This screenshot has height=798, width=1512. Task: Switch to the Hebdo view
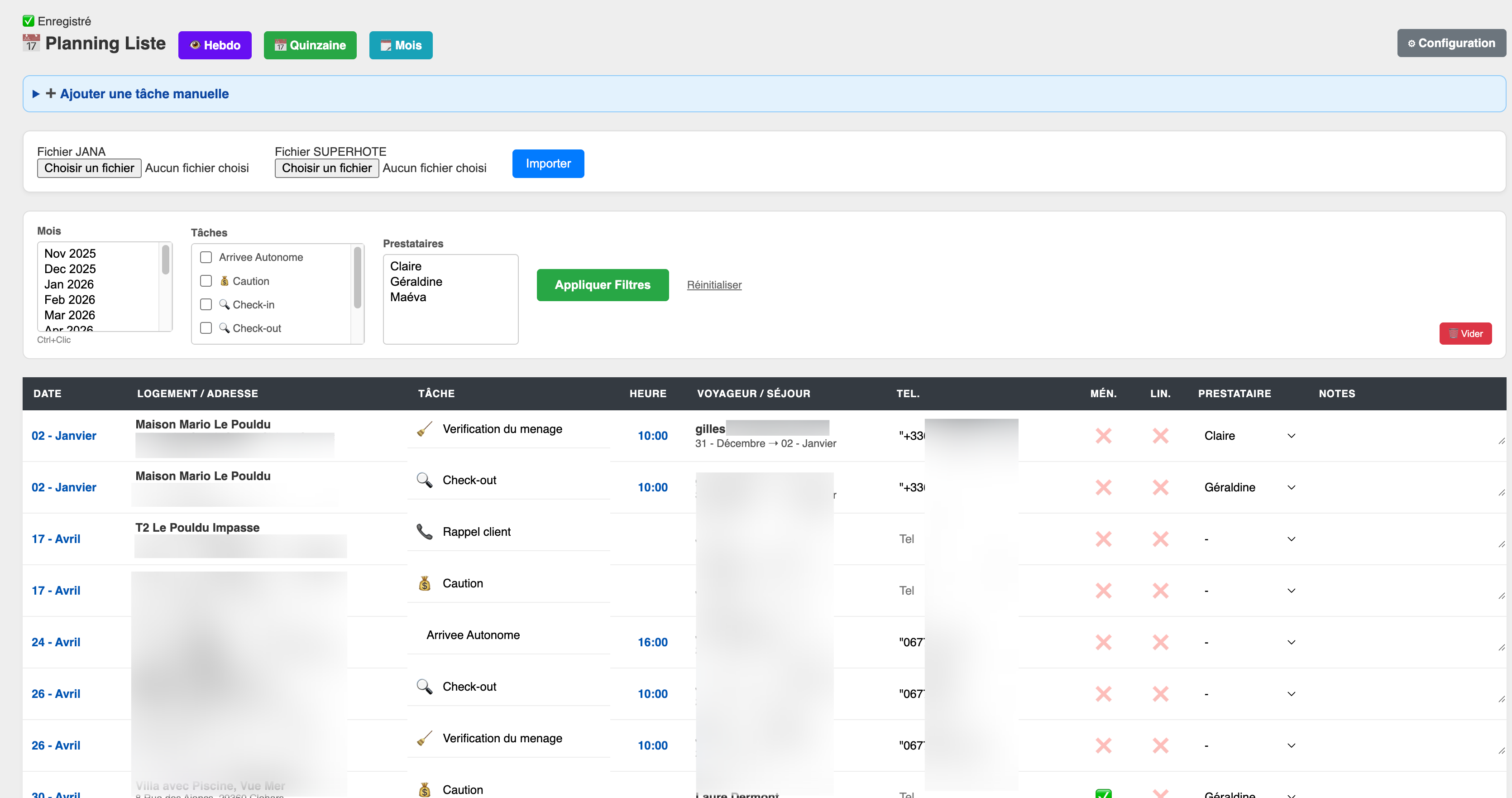(215, 45)
